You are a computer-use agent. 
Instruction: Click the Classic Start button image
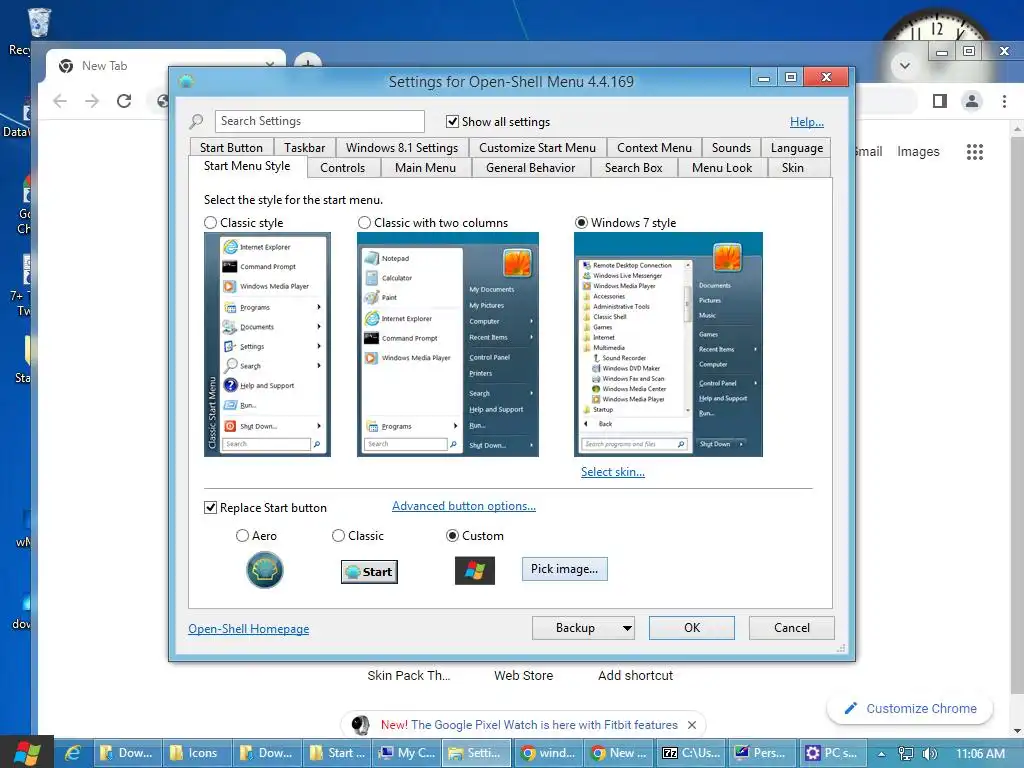coord(369,571)
